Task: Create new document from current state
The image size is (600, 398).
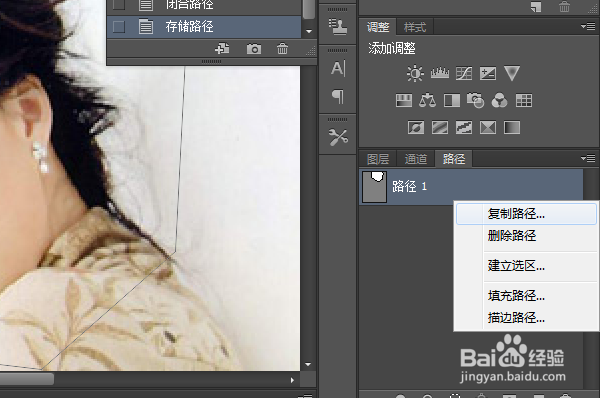Action: tap(222, 49)
